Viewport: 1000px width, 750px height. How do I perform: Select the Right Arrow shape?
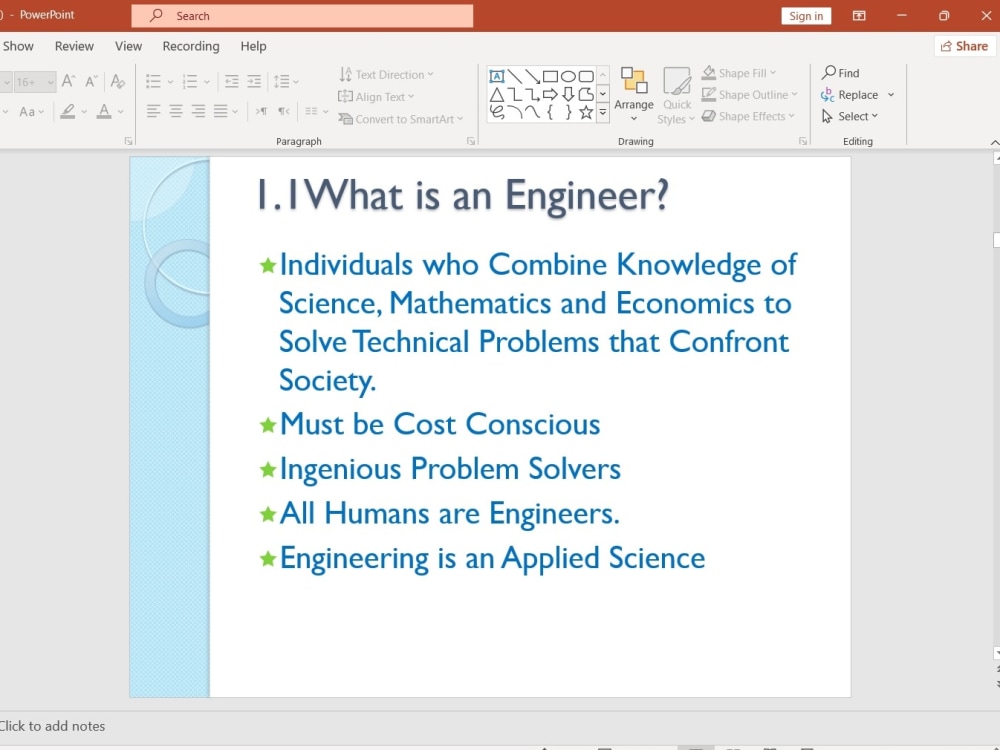pyautogui.click(x=550, y=95)
